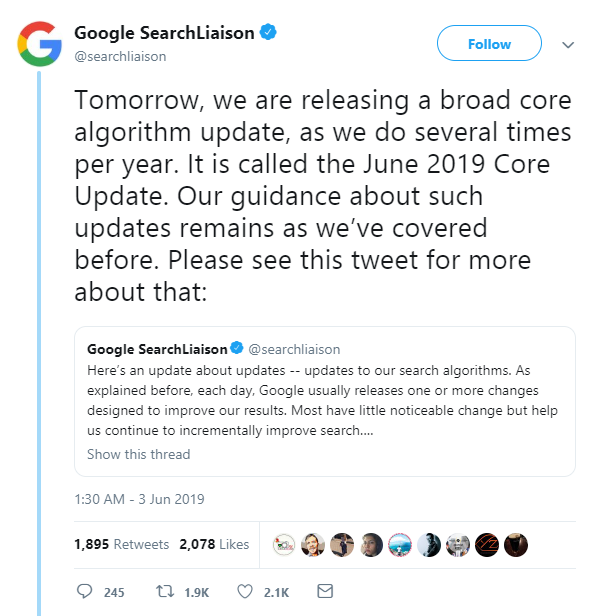Click the reply speech bubble icon
The height and width of the screenshot is (616, 610).
tap(84, 591)
